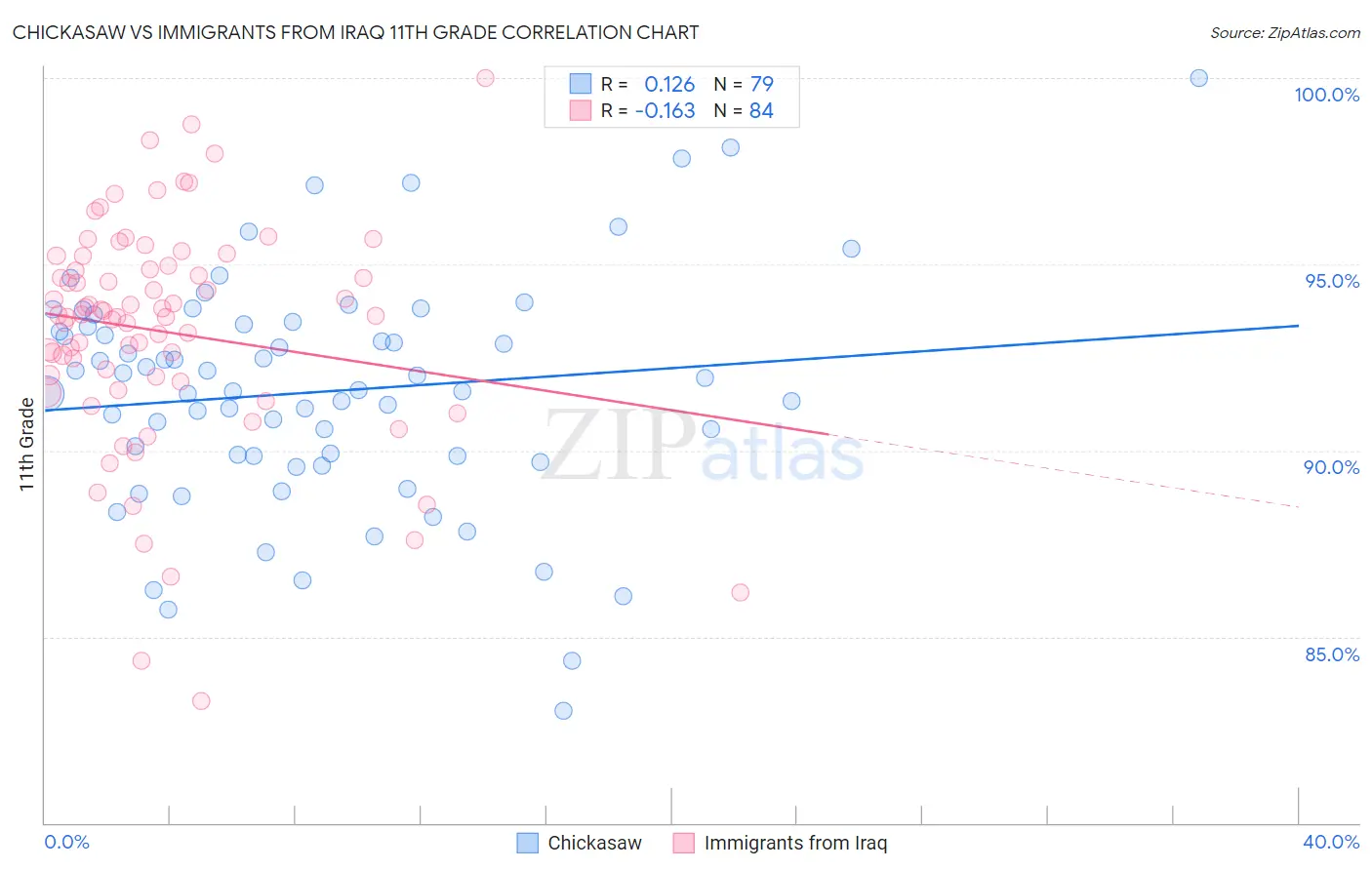Click the 100.0% y-axis label
The height and width of the screenshot is (870, 1372).
(1326, 95)
